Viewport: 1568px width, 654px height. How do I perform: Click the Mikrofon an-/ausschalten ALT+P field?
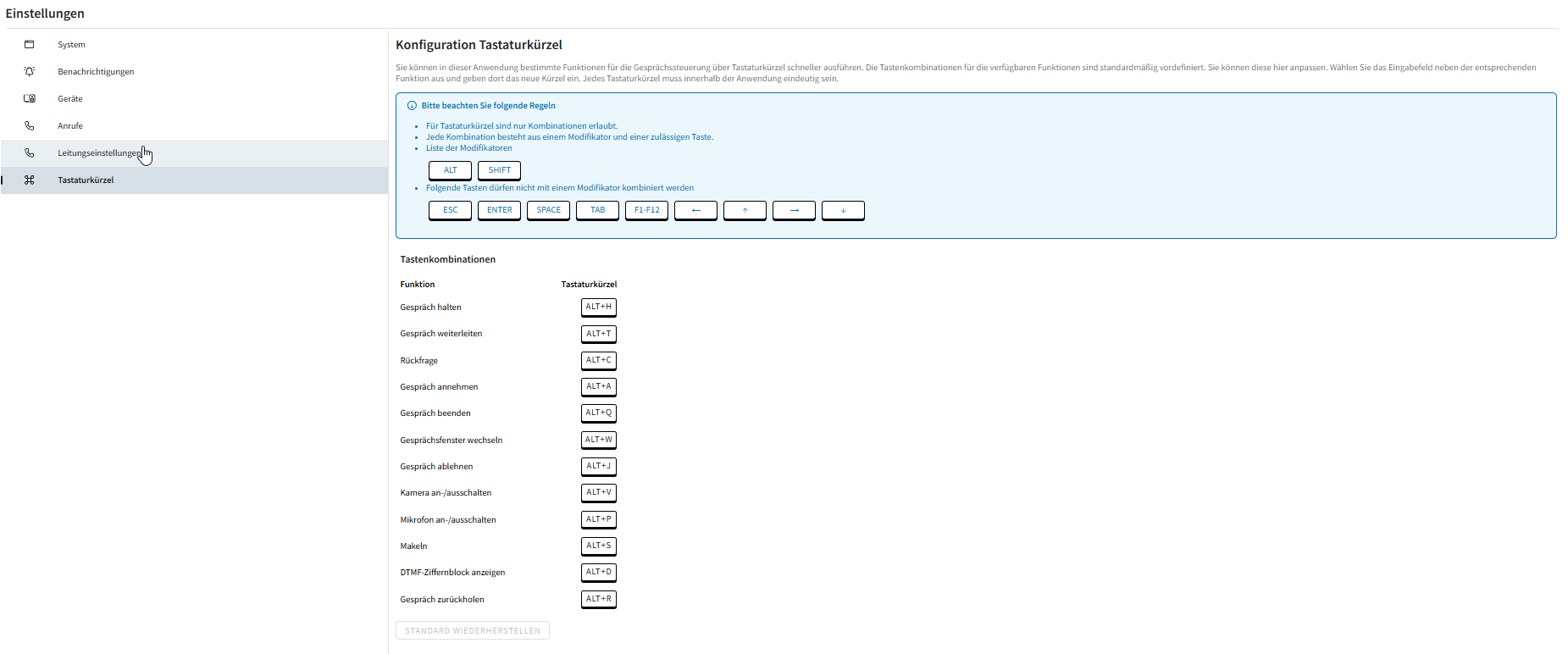[598, 519]
